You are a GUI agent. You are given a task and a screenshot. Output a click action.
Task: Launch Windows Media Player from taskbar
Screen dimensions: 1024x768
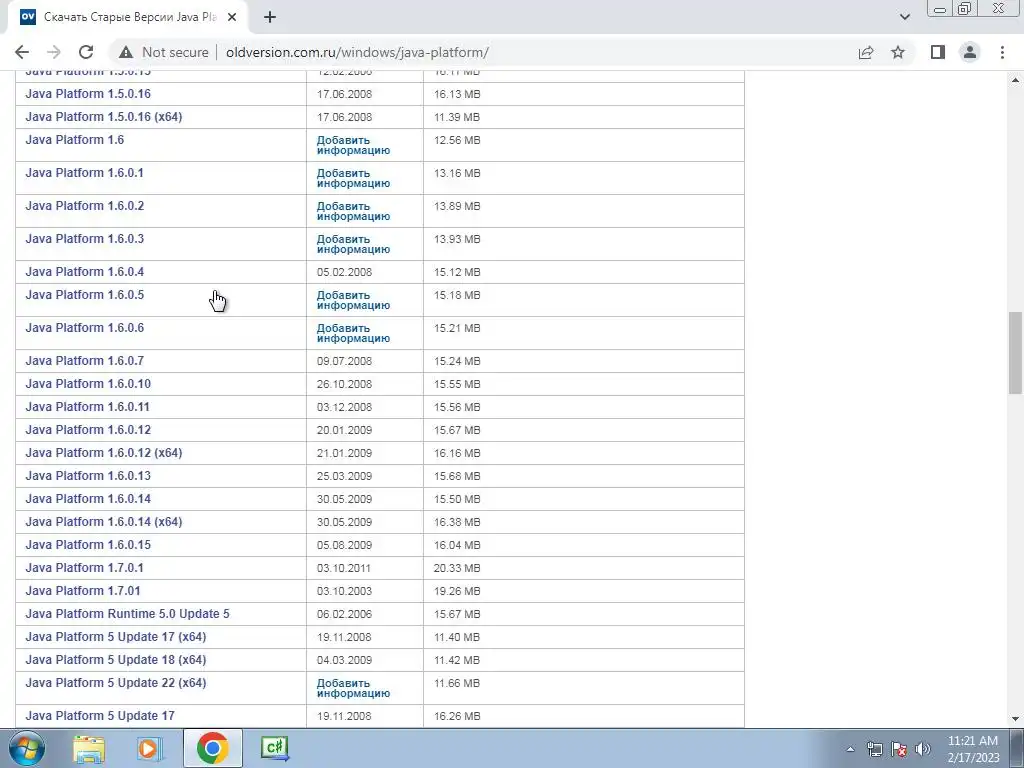pos(150,748)
